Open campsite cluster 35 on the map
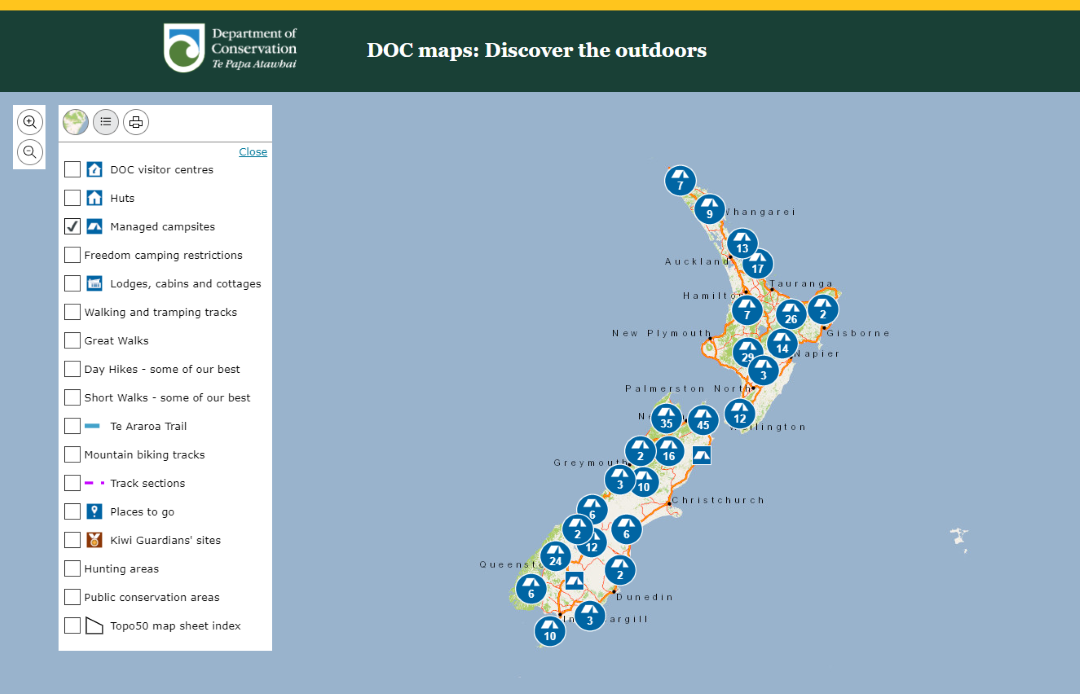The height and width of the screenshot is (694, 1080). pos(667,419)
